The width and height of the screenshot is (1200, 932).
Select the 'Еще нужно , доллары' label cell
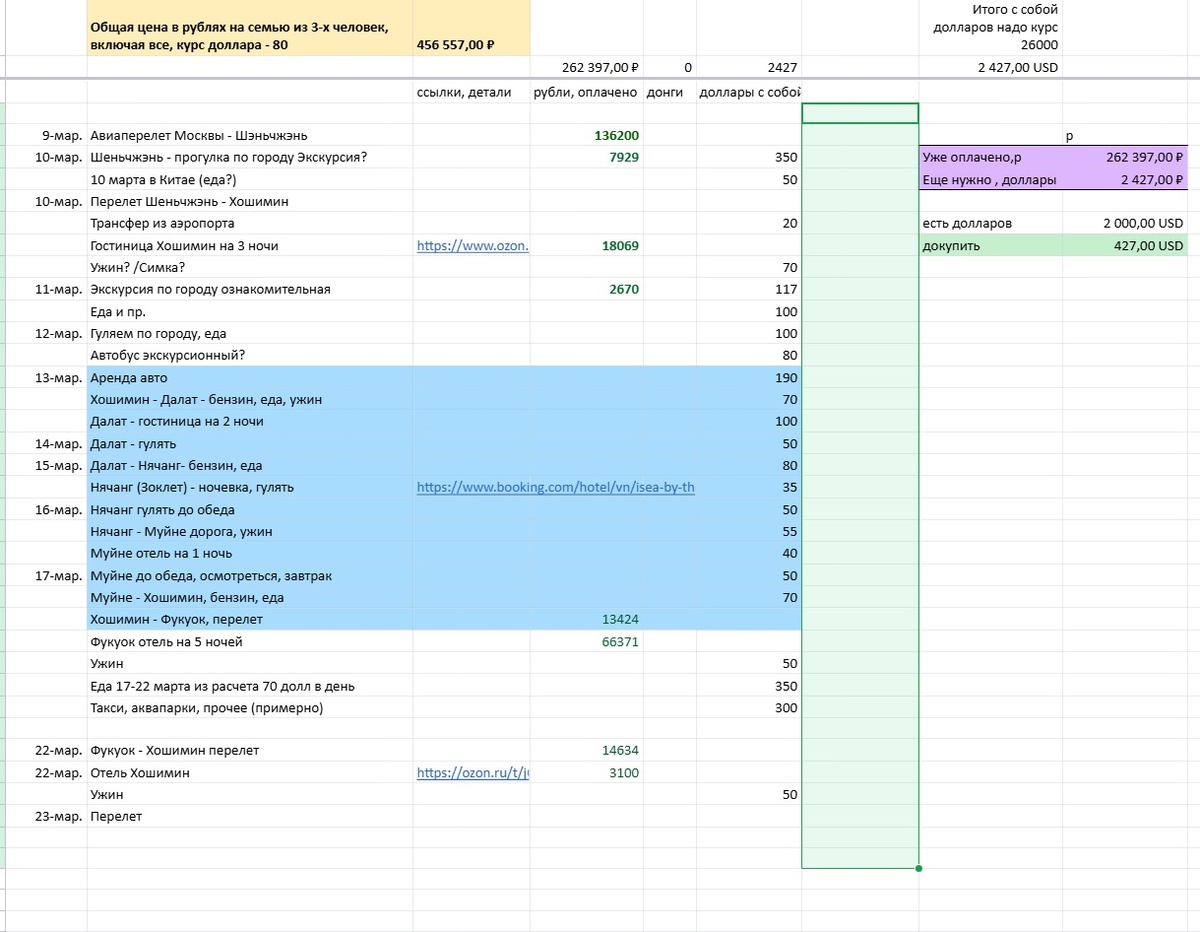tap(990, 180)
